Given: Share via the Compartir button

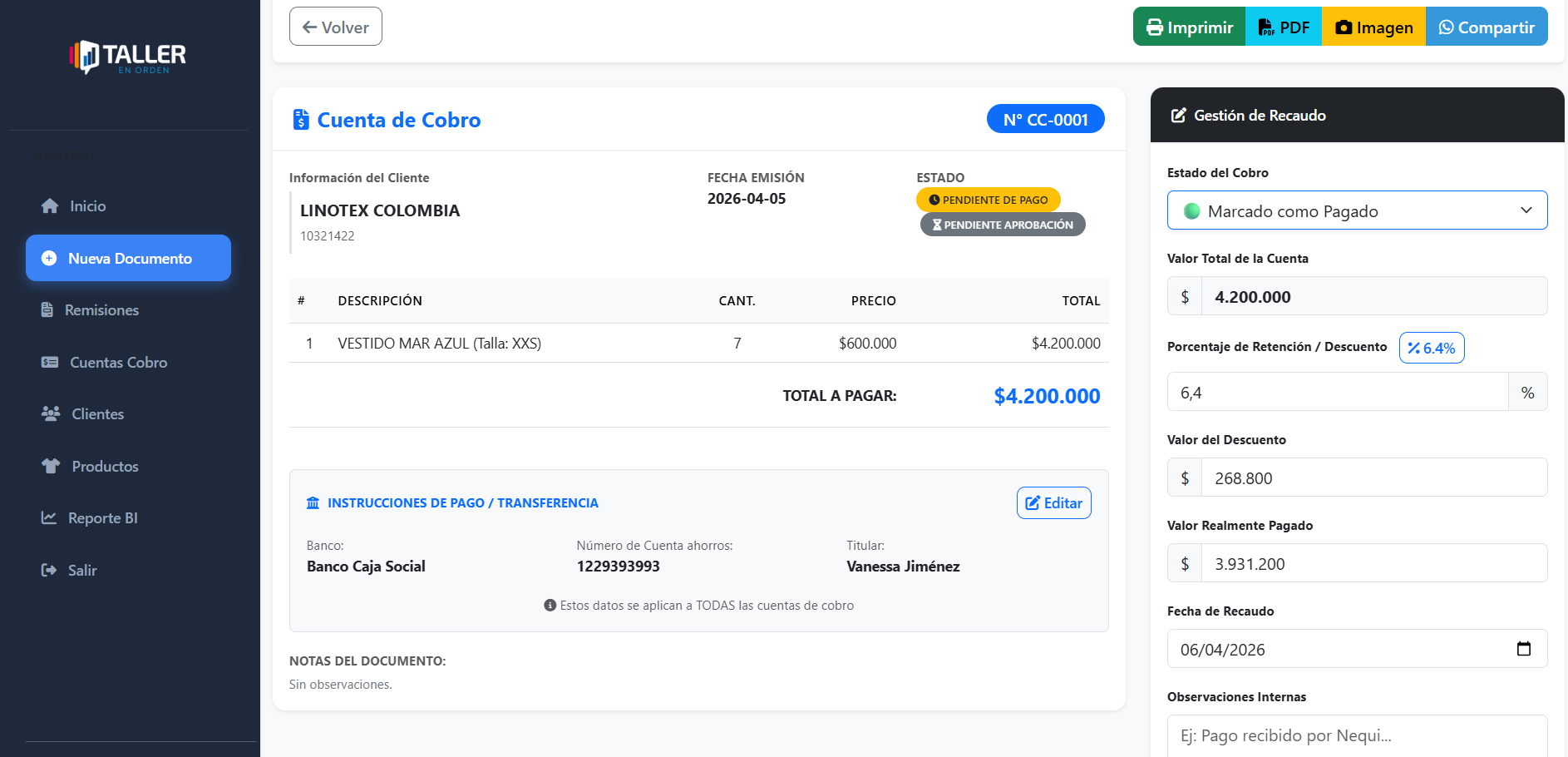Looking at the screenshot, I should click(x=1486, y=27).
